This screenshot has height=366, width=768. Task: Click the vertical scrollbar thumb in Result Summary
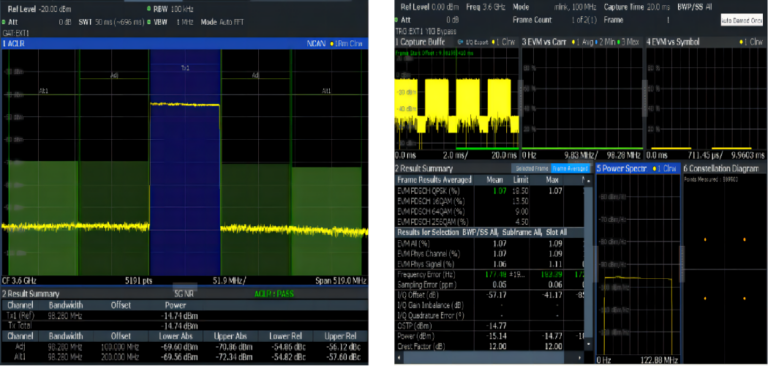(589, 261)
